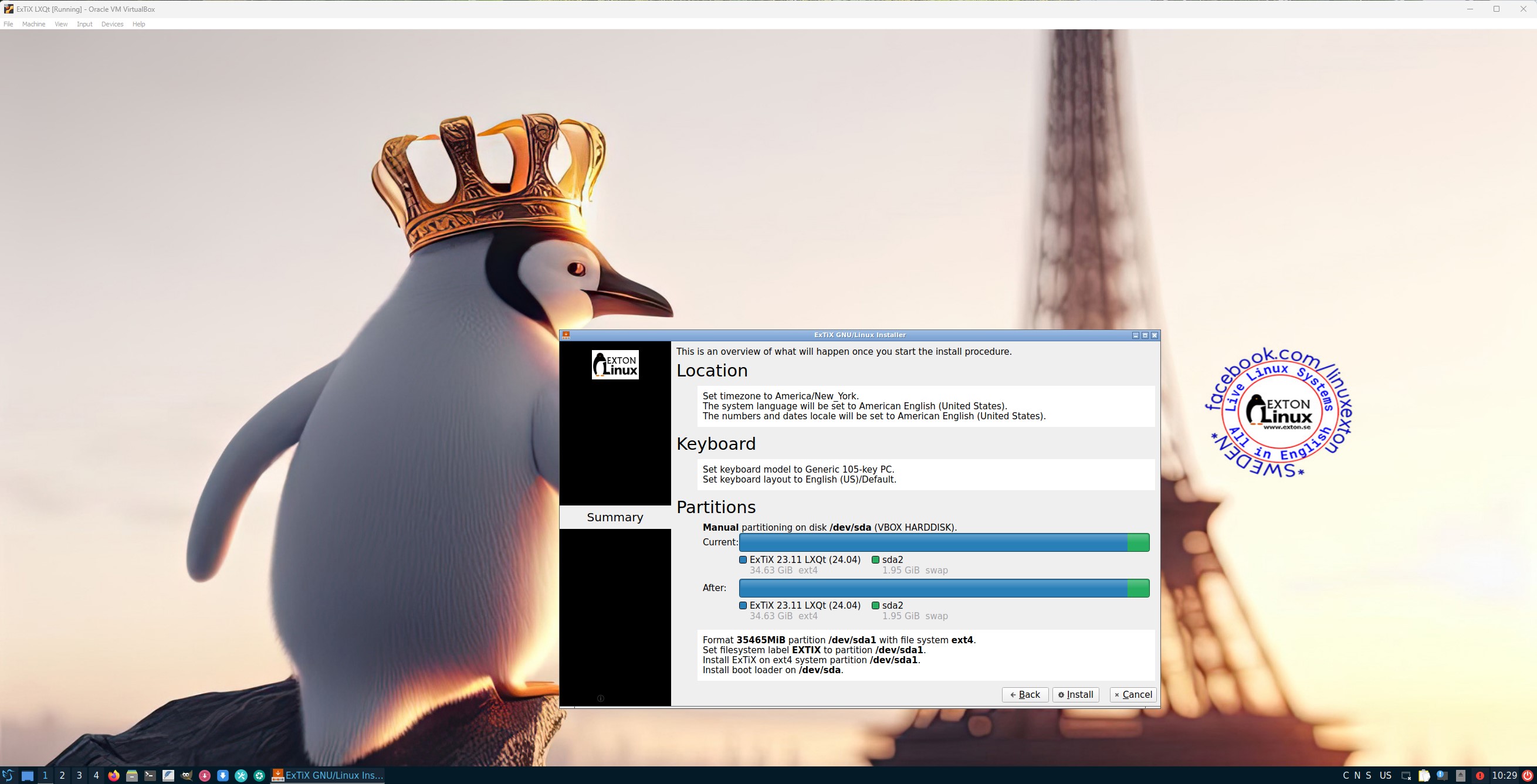This screenshot has height=784, width=1537.
Task: Click 'Set keyboard model to Generic 105-key PC.'
Action: [x=798, y=469]
